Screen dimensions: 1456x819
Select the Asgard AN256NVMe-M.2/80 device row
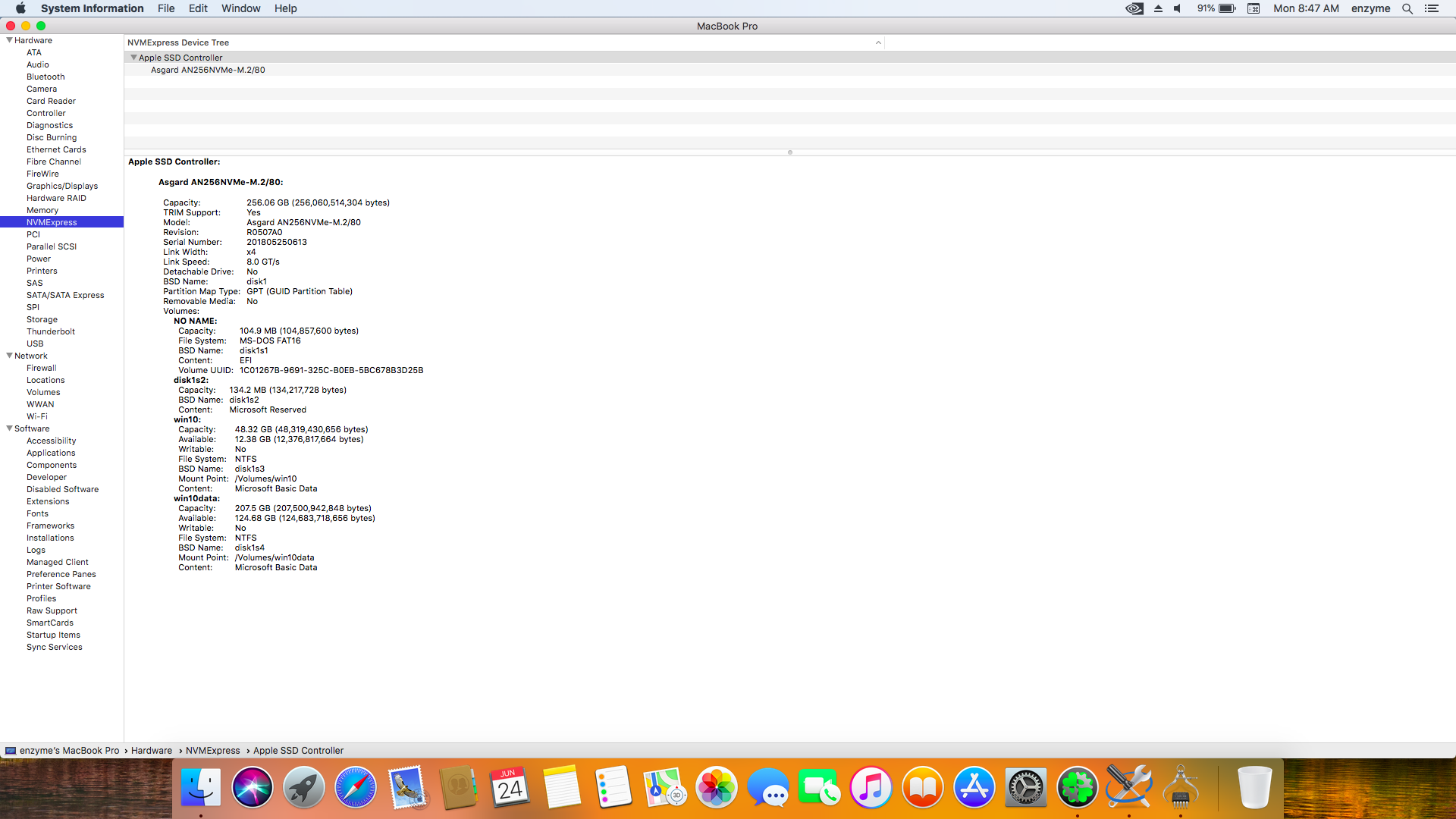(x=208, y=70)
